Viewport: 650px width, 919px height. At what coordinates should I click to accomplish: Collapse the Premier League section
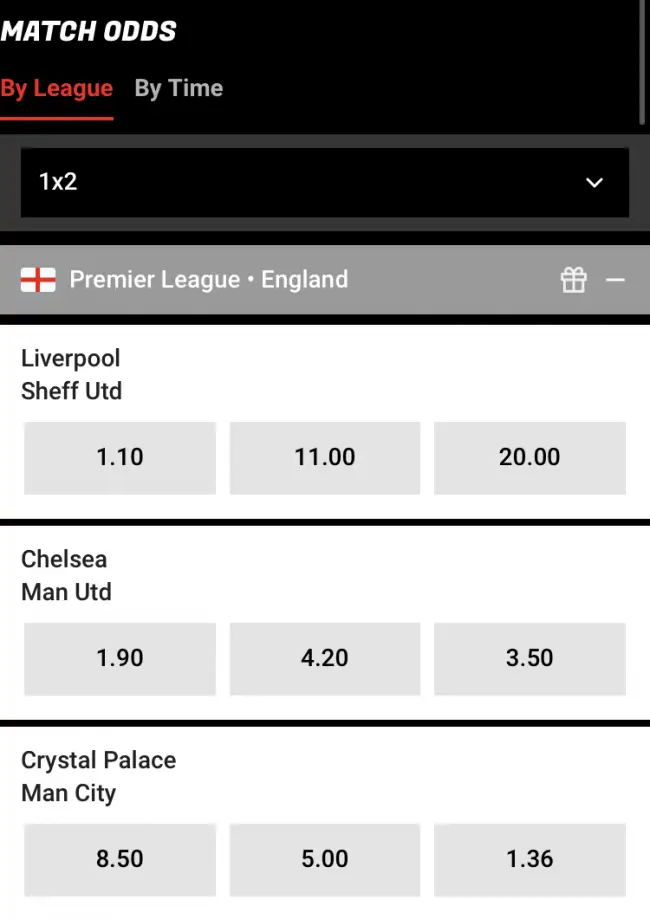coord(615,280)
